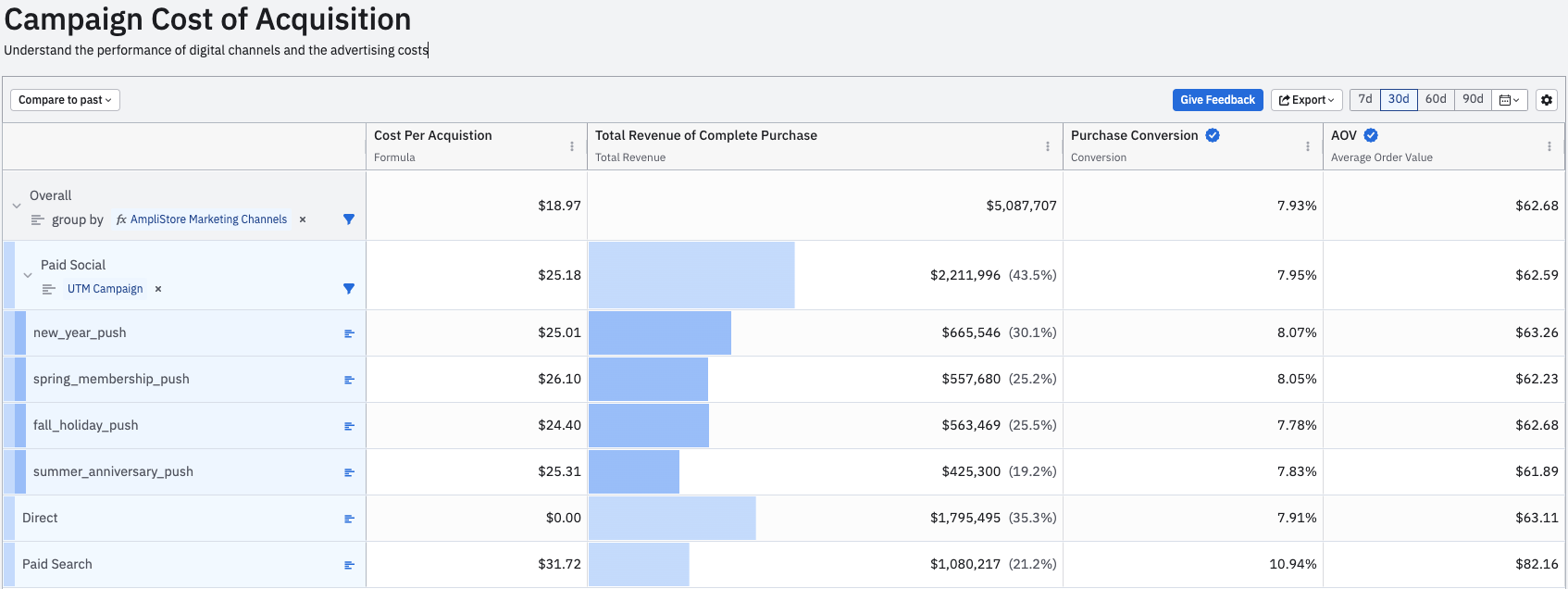Click the filter icon in Paid Social row
This screenshot has width=1568, height=589.
(349, 289)
